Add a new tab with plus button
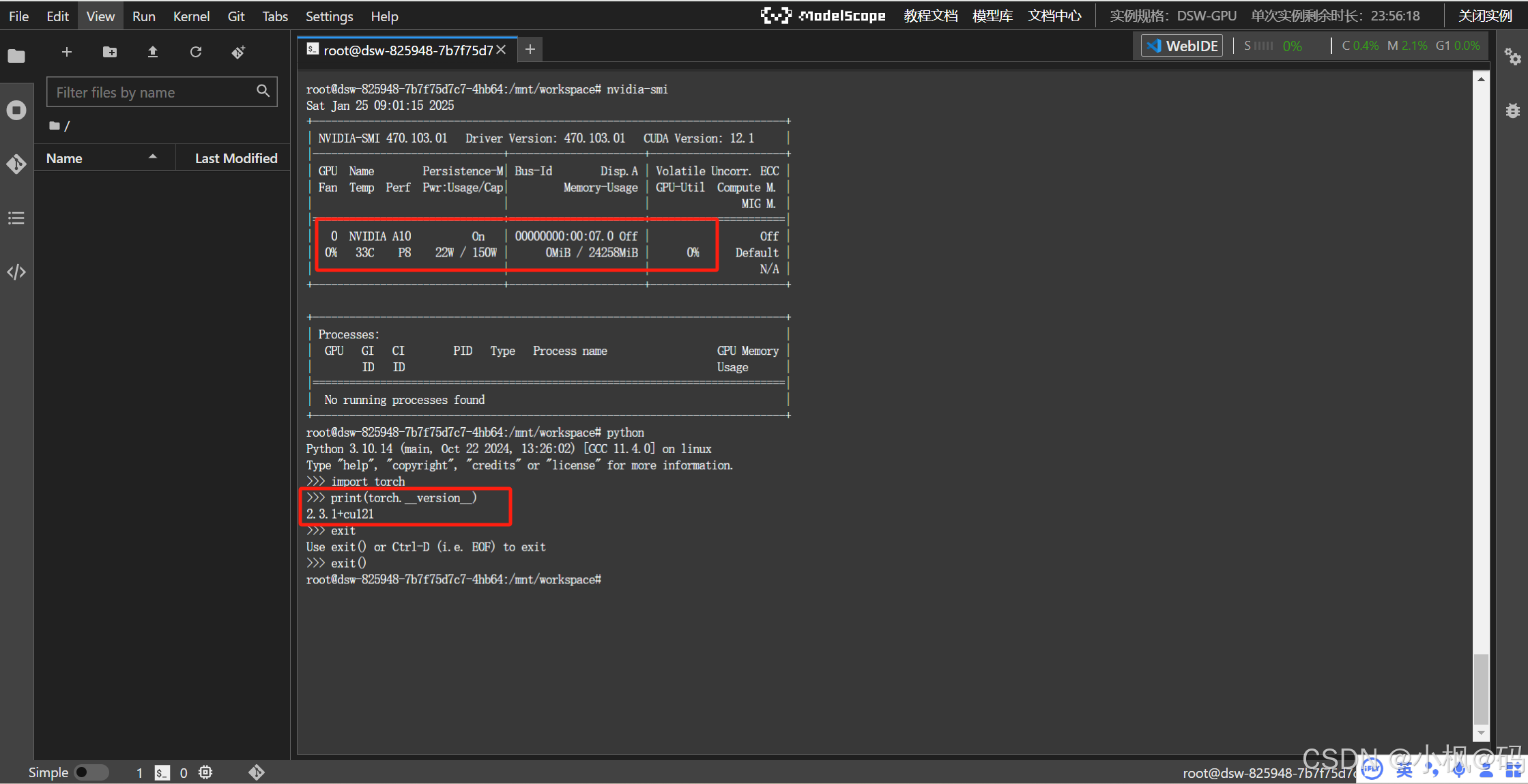The width and height of the screenshot is (1528, 784). tap(530, 49)
